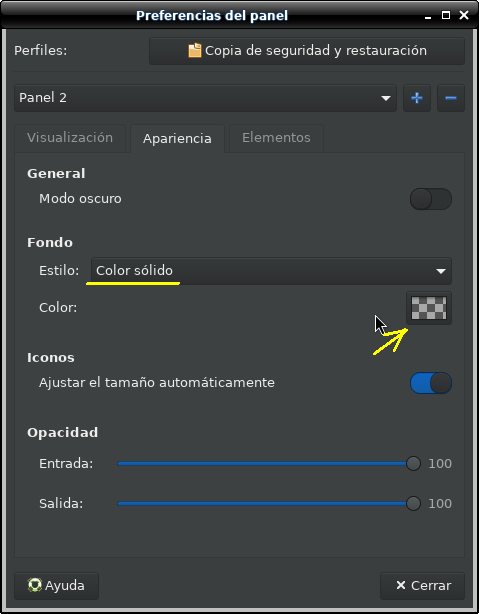479x614 pixels.
Task: Open the checkered background color swatch
Action: (x=429, y=308)
